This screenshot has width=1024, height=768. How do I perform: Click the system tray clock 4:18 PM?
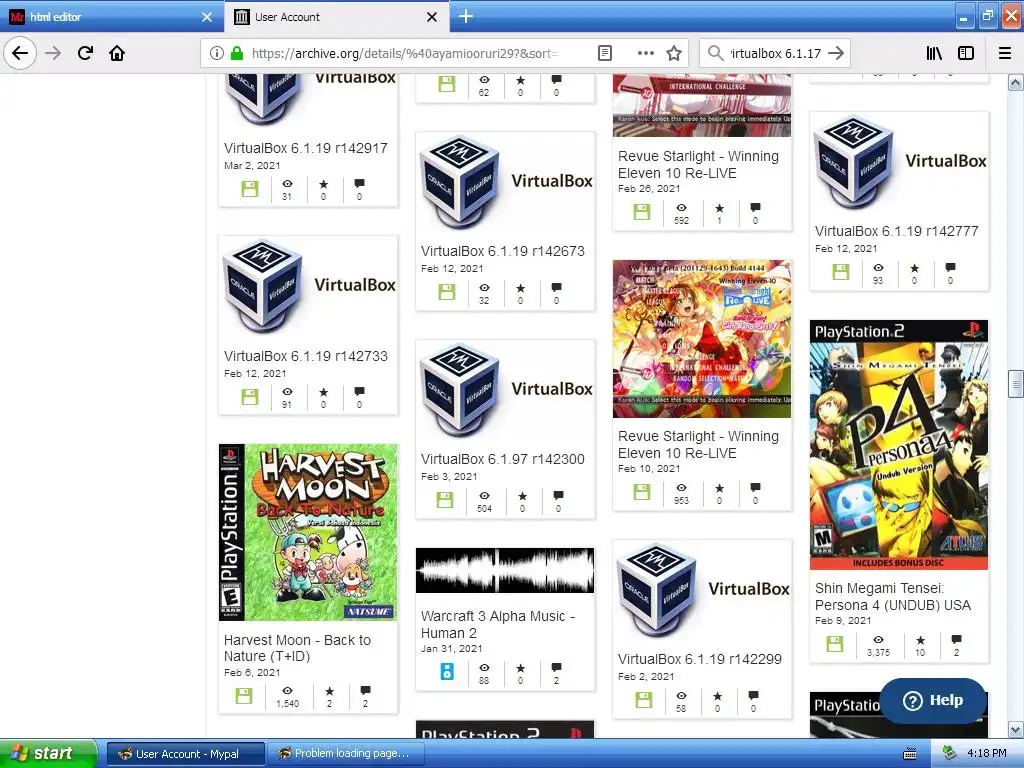(987, 753)
